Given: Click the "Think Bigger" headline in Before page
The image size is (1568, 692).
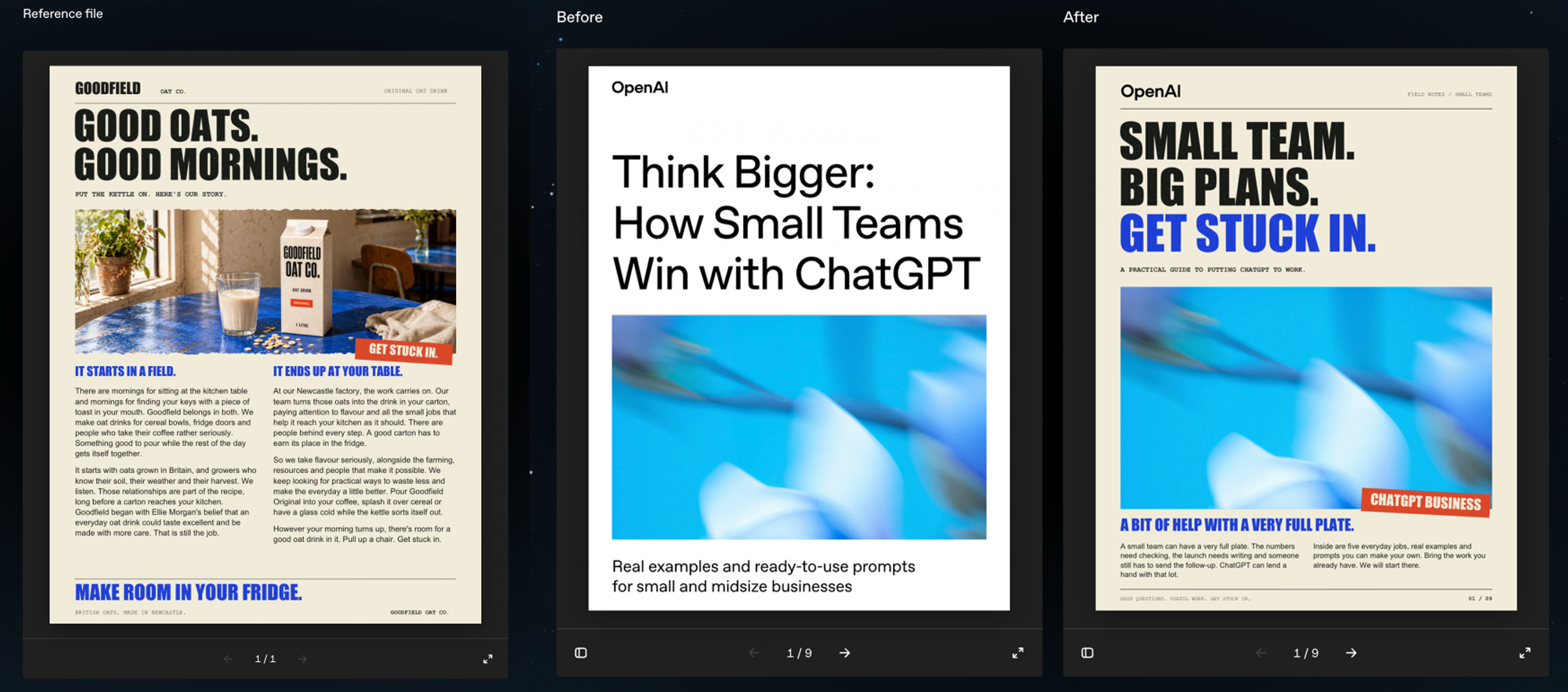Looking at the screenshot, I should [x=796, y=222].
